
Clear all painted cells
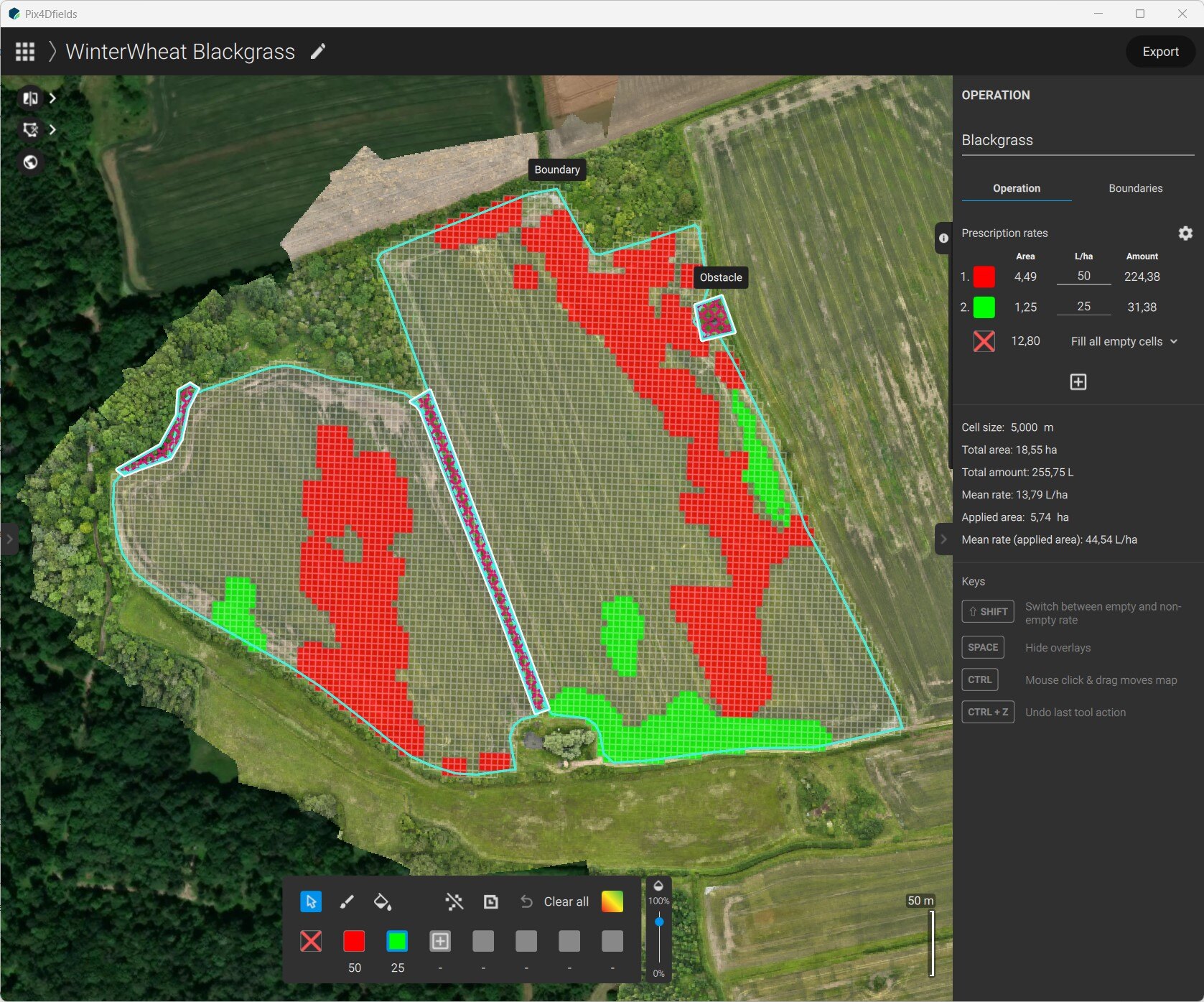[x=566, y=902]
